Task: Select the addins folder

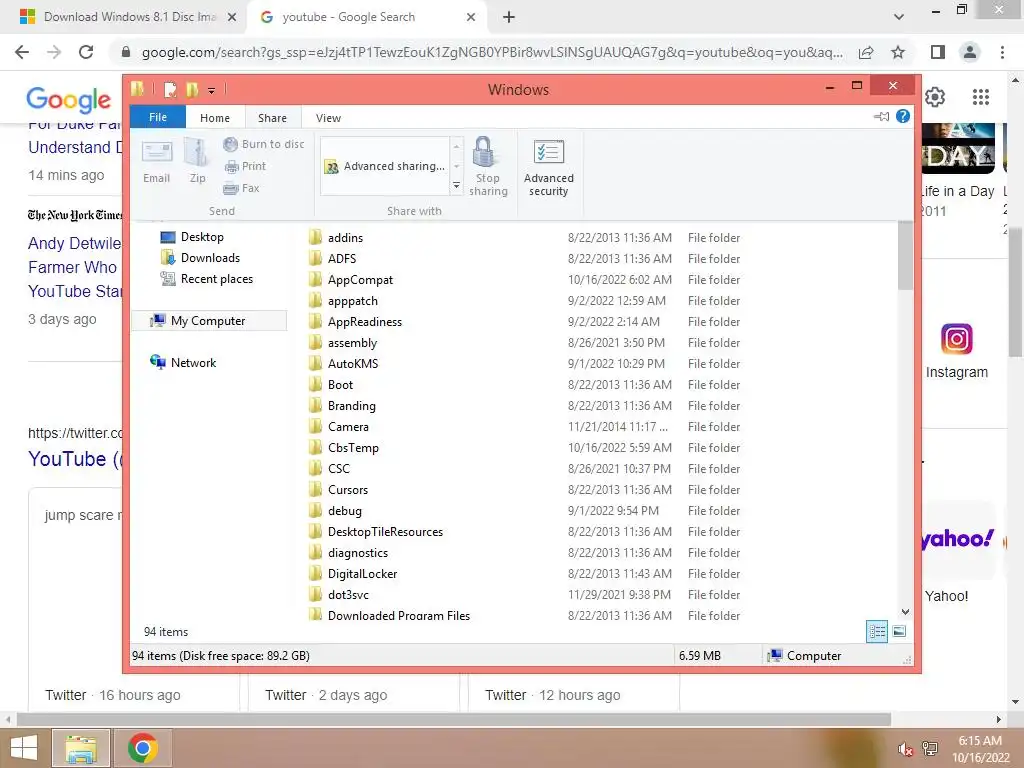Action: coord(345,238)
